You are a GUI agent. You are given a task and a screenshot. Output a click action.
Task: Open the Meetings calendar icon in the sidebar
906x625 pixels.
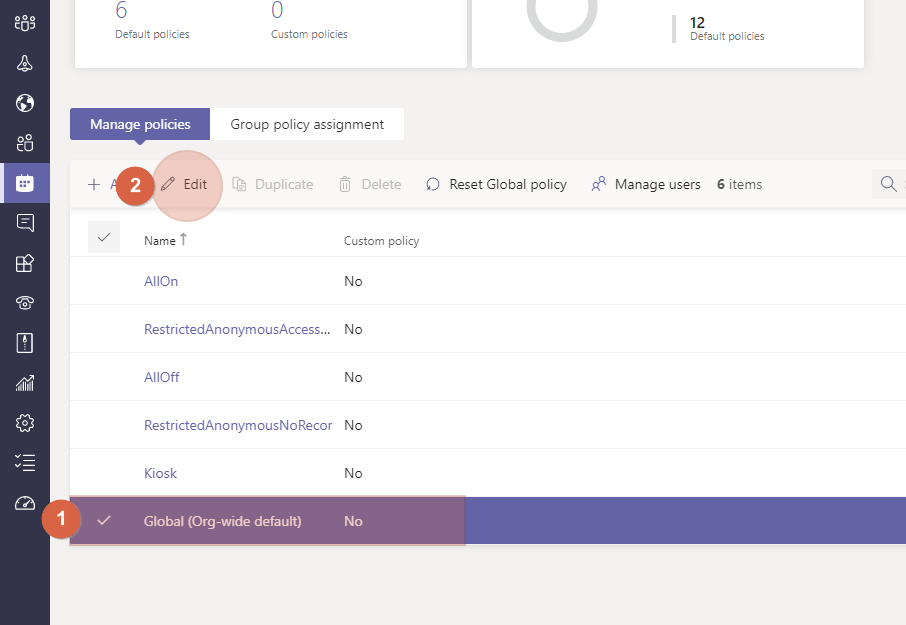(x=25, y=183)
